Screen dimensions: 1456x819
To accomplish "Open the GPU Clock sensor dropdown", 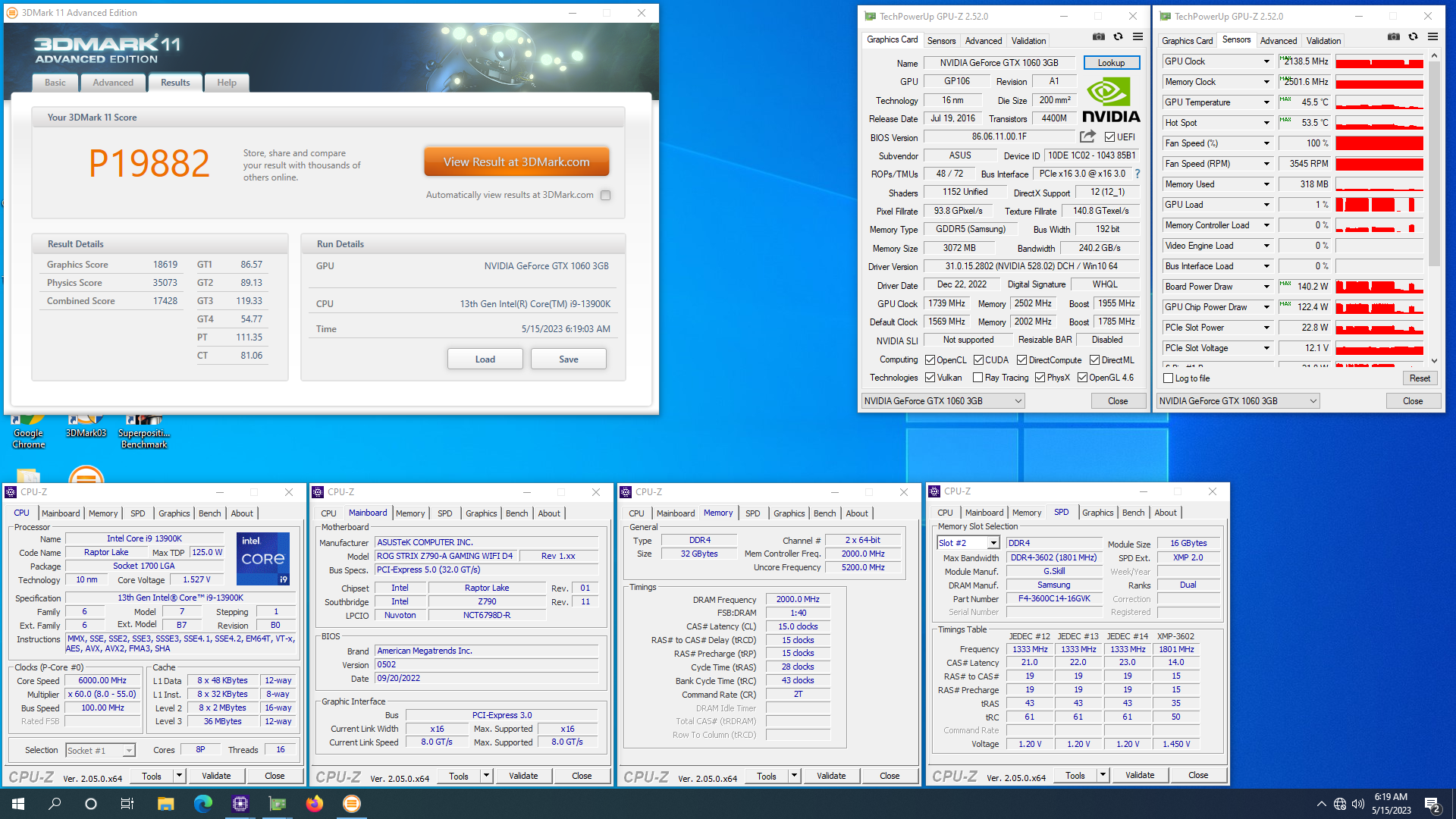I will [x=1266, y=61].
